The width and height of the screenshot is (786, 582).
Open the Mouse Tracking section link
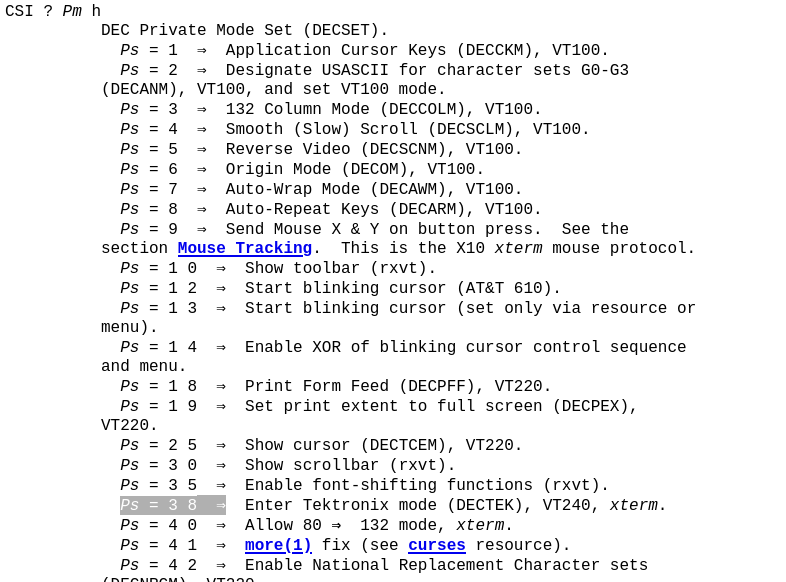(244, 249)
